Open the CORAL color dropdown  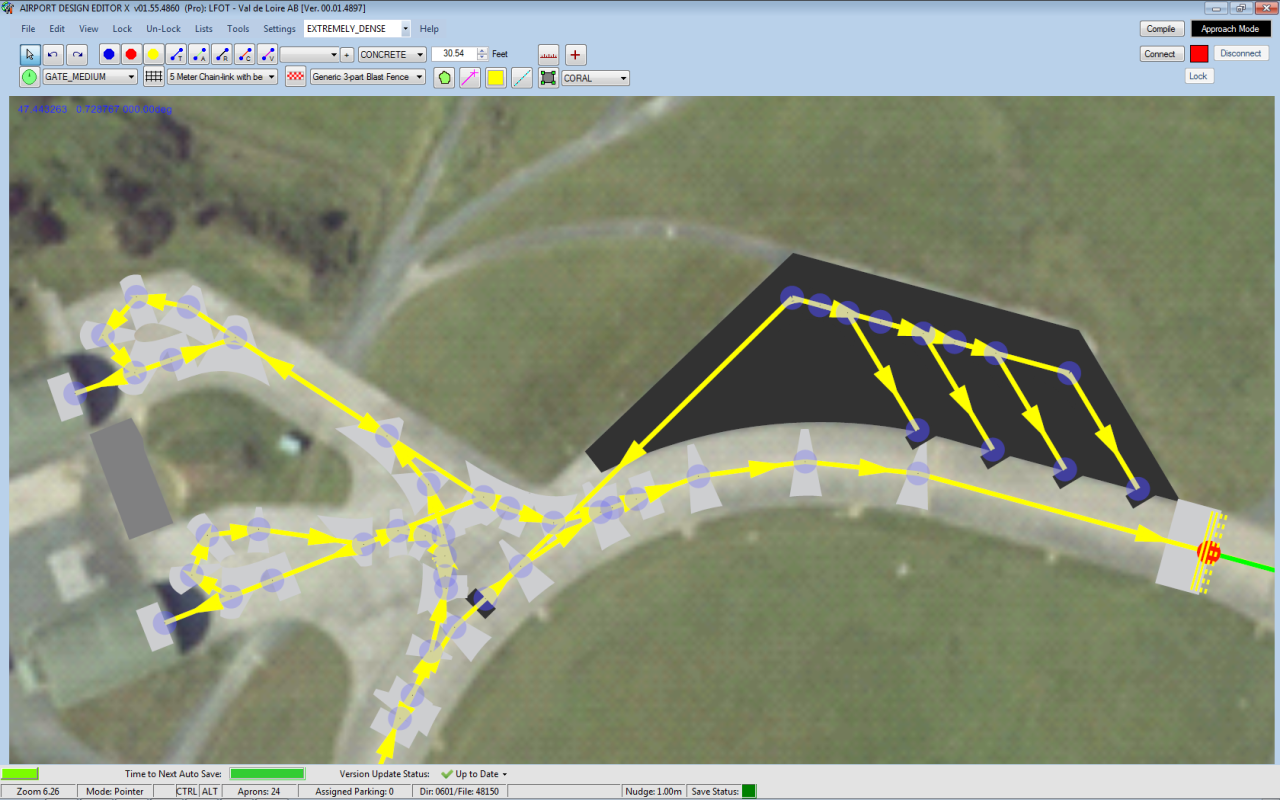(x=595, y=77)
